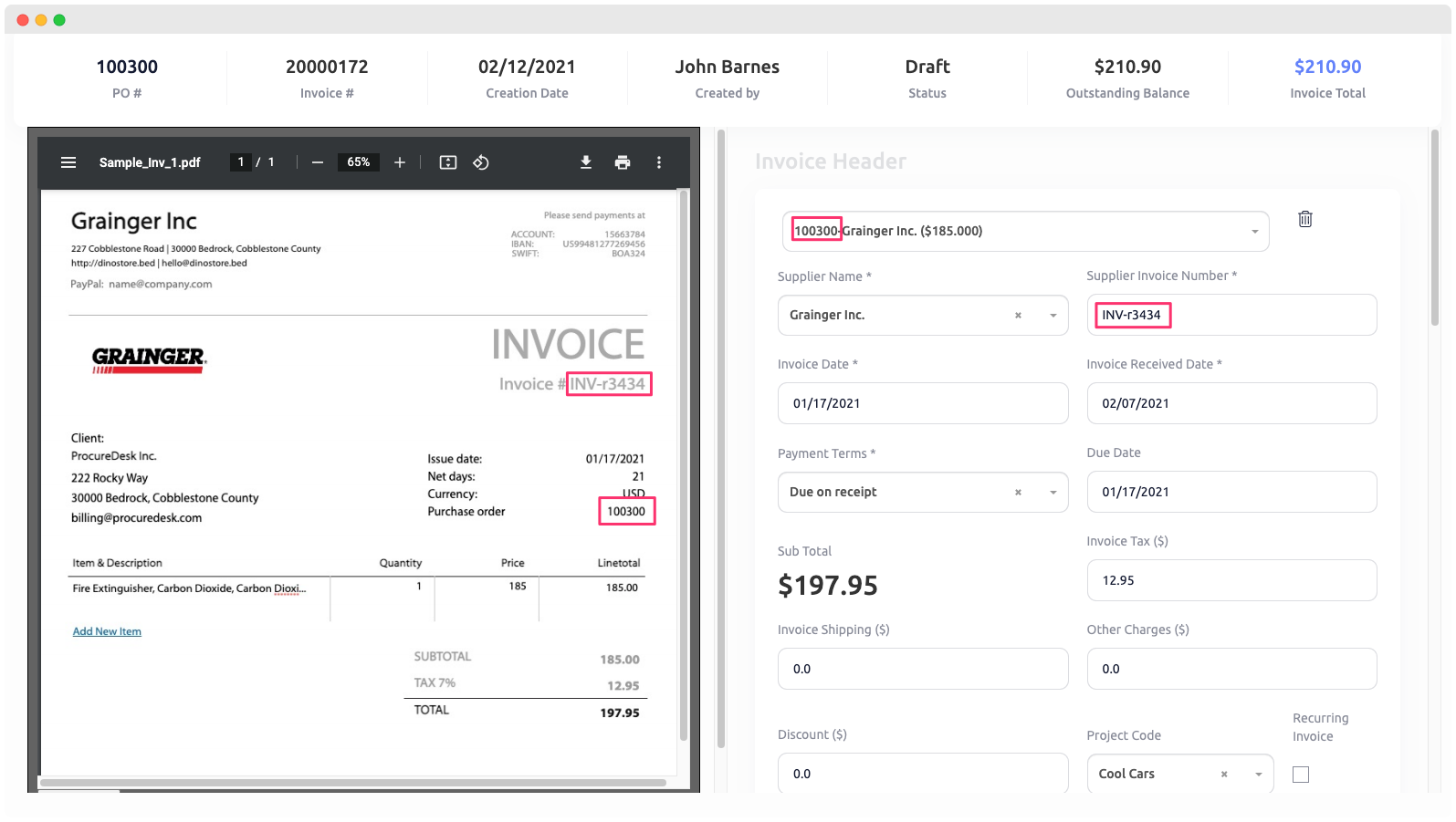Open the Supplier Name dropdown
This screenshot has height=822, width=1456.
(x=1053, y=316)
